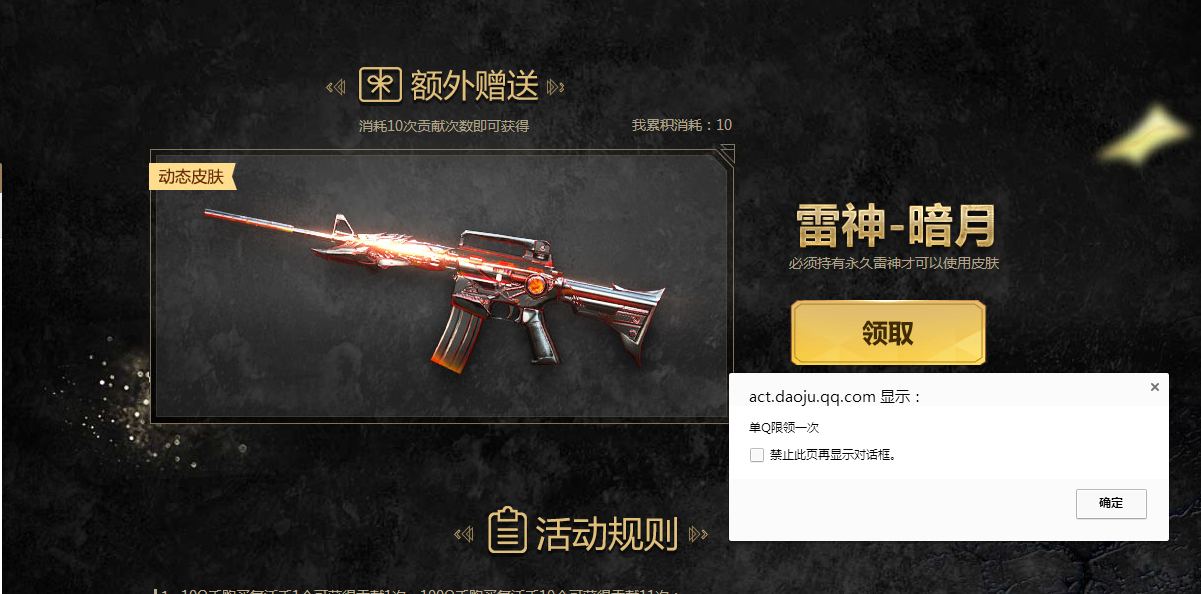Confirm the dialog with 确定

coord(1111,503)
